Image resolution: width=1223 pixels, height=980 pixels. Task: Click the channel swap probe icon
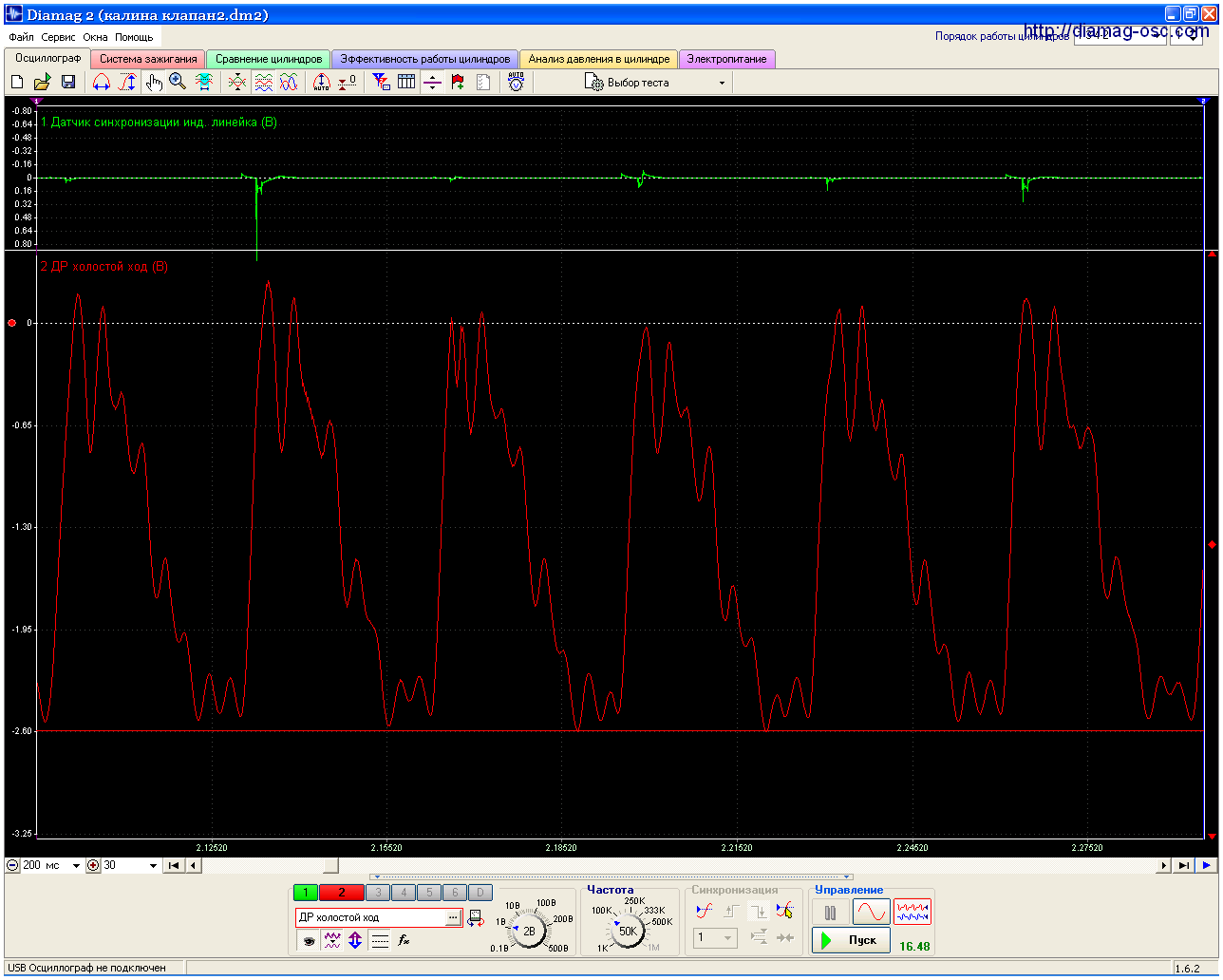(x=476, y=917)
